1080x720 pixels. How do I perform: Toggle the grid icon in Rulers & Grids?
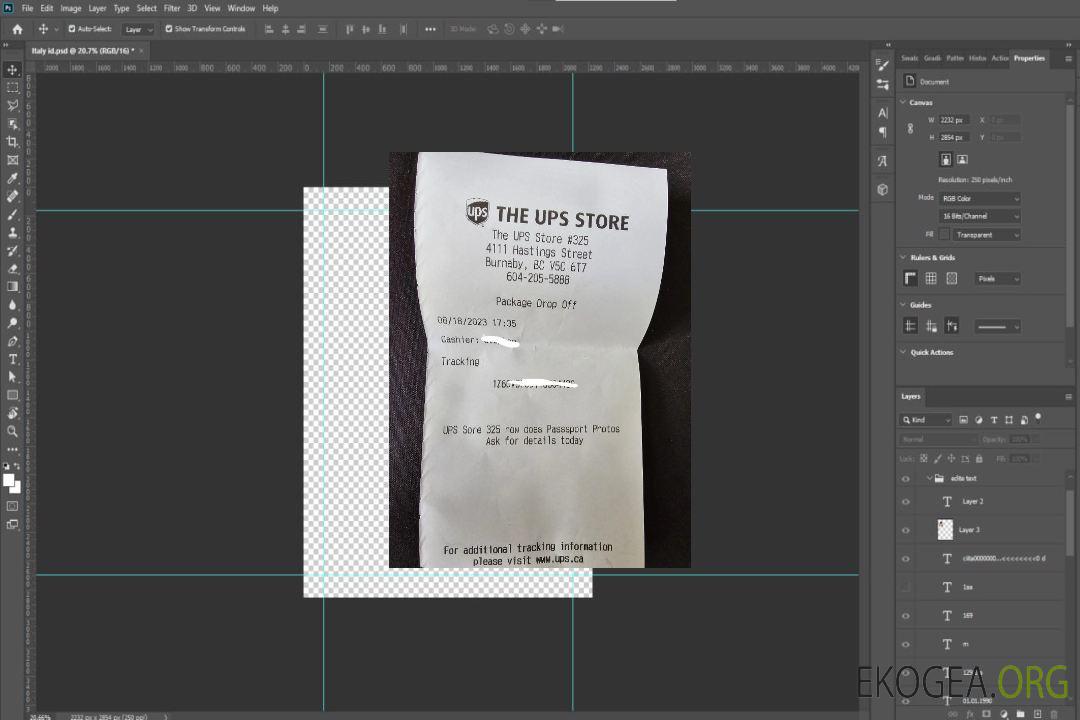[931, 278]
